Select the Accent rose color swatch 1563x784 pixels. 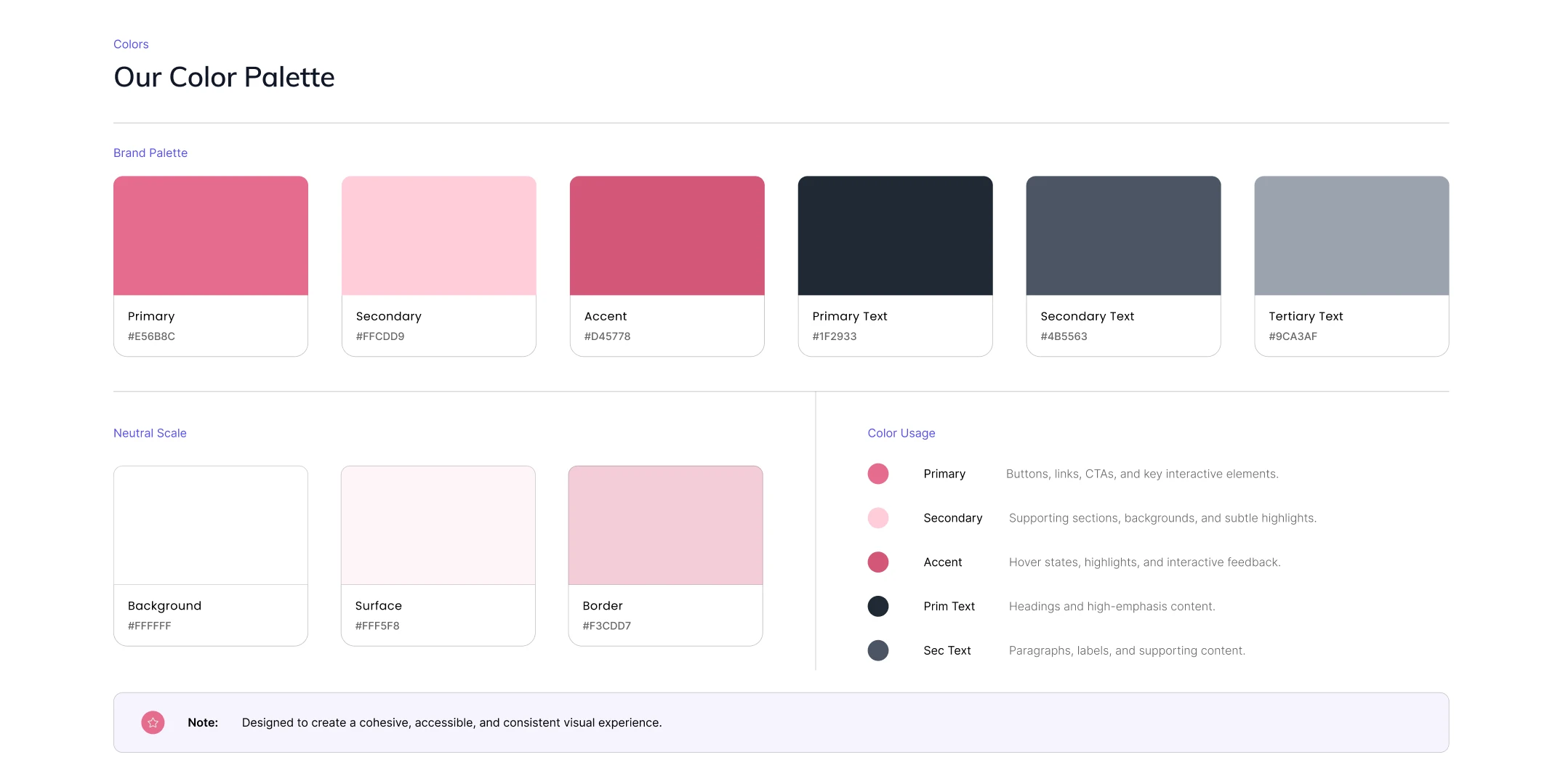click(667, 235)
